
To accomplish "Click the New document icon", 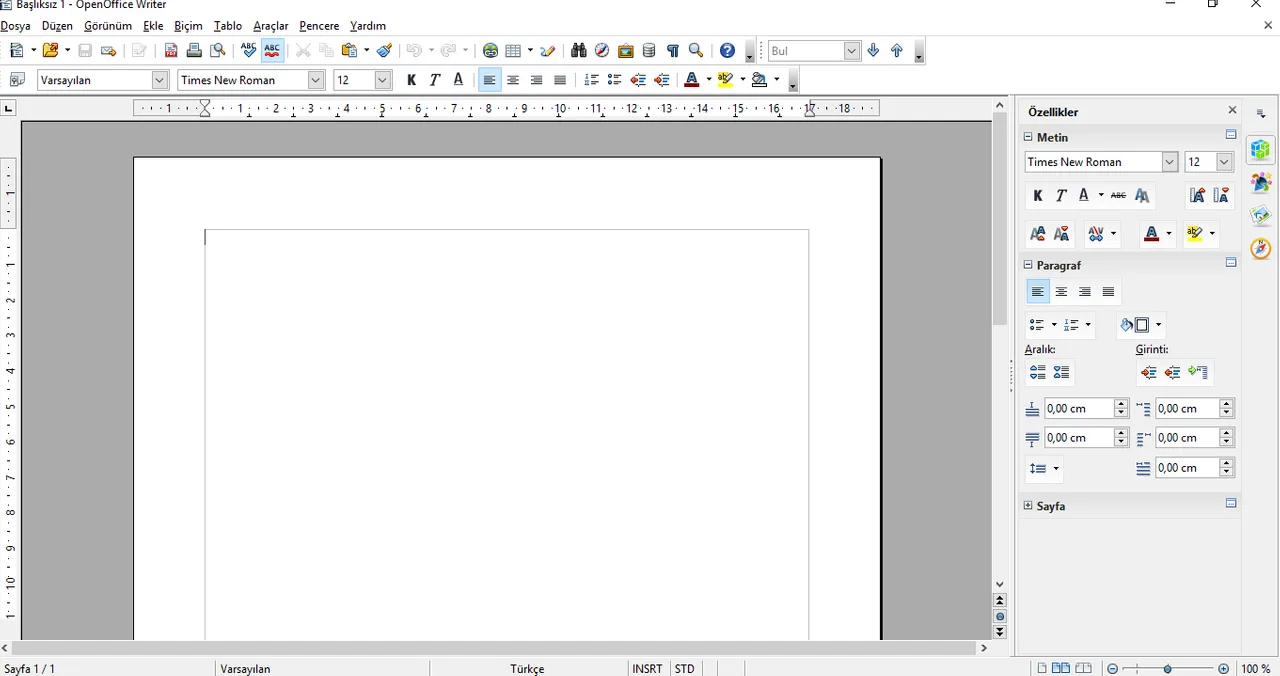I will 16,50.
